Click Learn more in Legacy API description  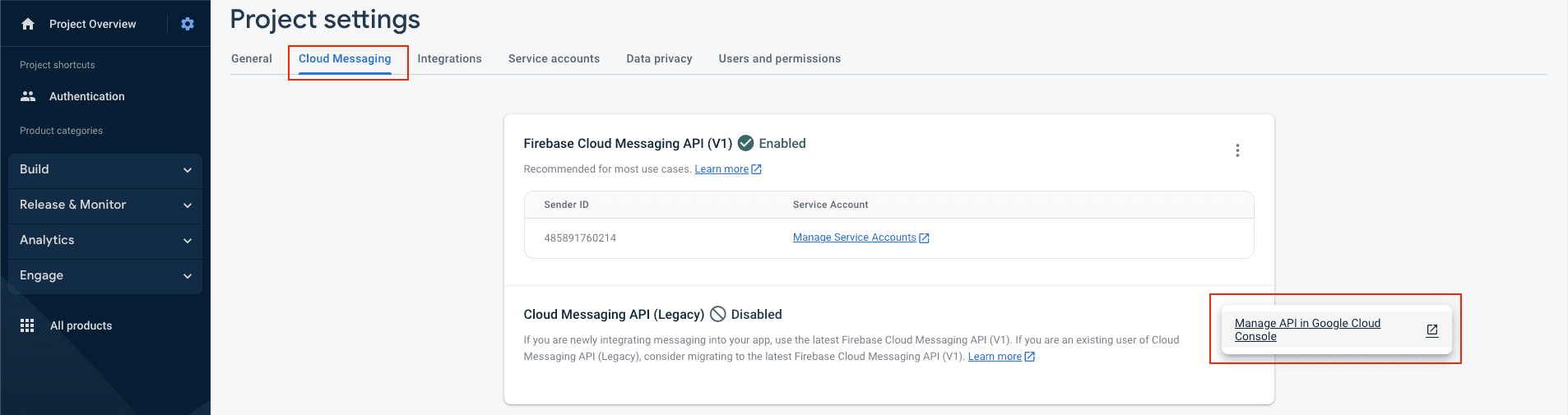pyautogui.click(x=995, y=357)
